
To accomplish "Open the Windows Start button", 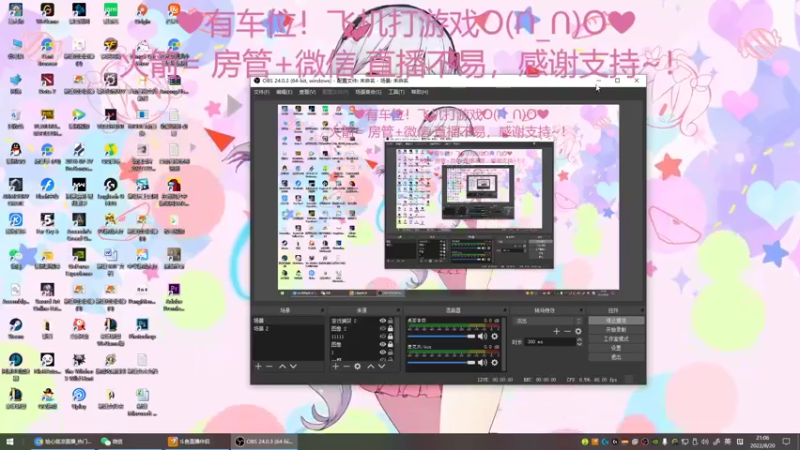I will [x=10, y=441].
